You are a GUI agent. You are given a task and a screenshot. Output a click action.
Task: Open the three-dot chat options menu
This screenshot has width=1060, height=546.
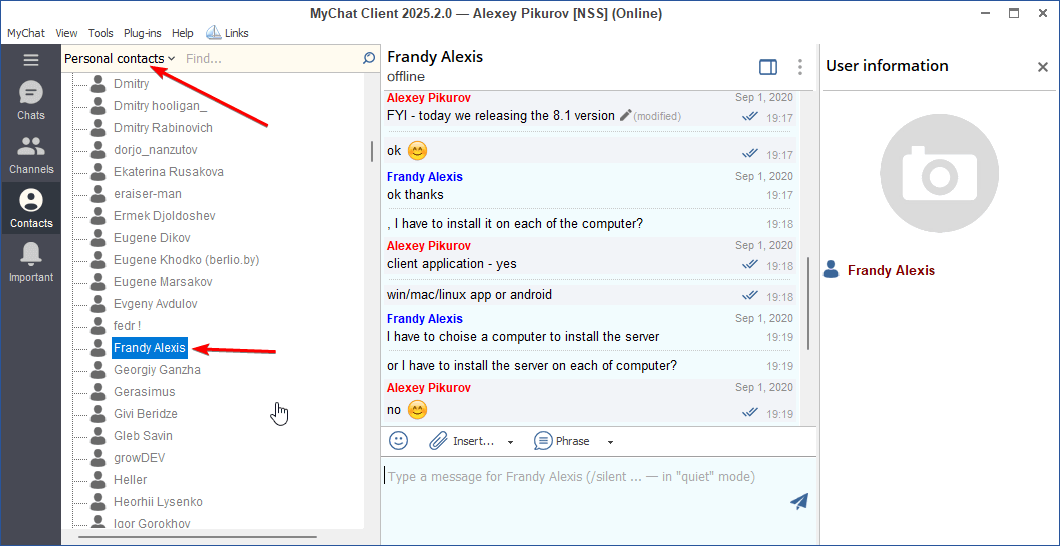[x=799, y=67]
